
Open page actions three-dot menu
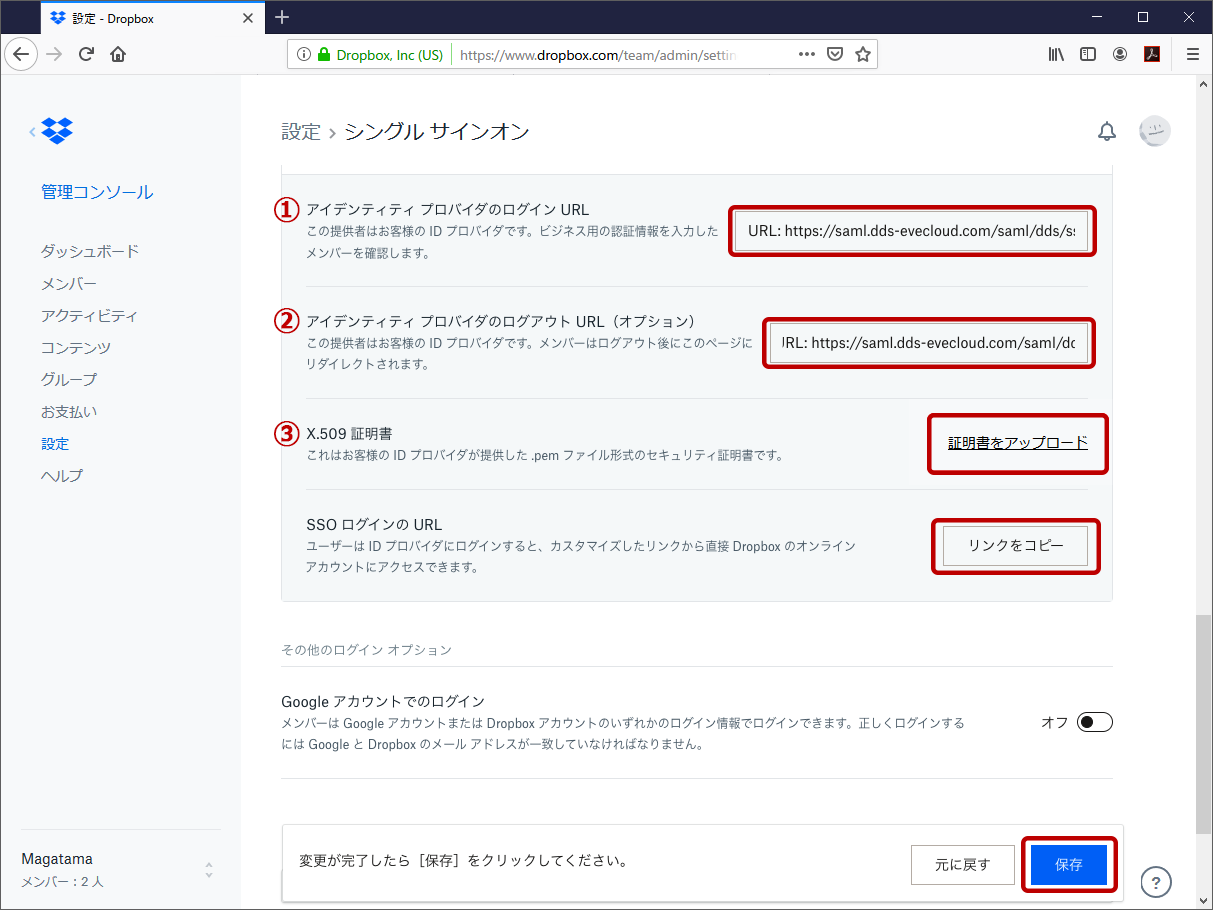[x=806, y=55]
